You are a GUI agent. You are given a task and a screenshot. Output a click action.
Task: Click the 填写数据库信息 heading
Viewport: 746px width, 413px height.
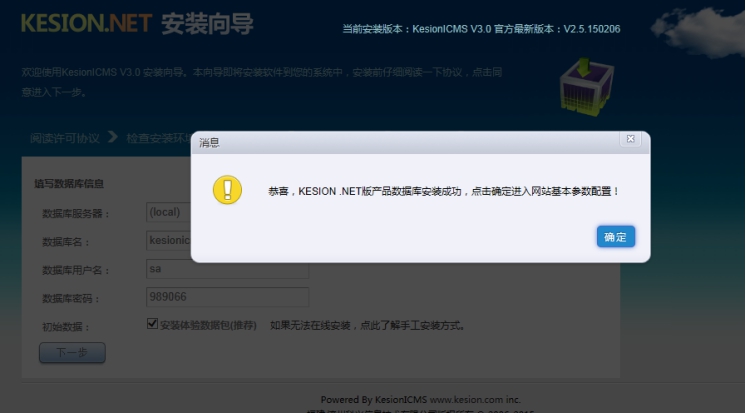pyautogui.click(x=69, y=184)
